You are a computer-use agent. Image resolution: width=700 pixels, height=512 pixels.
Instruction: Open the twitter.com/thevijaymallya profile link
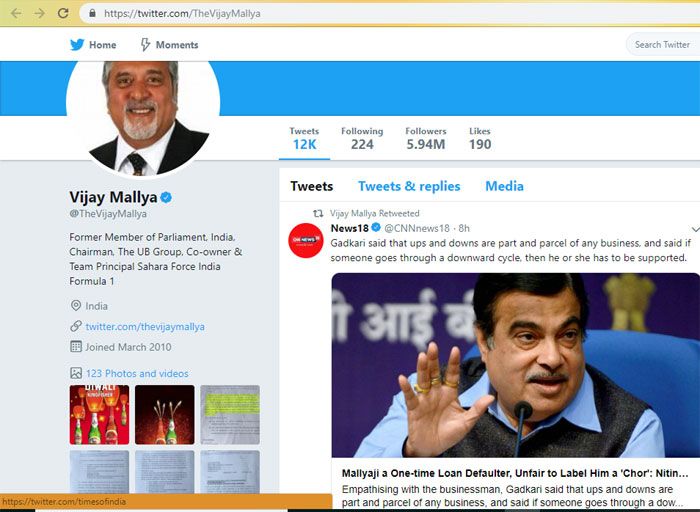[x=145, y=327]
